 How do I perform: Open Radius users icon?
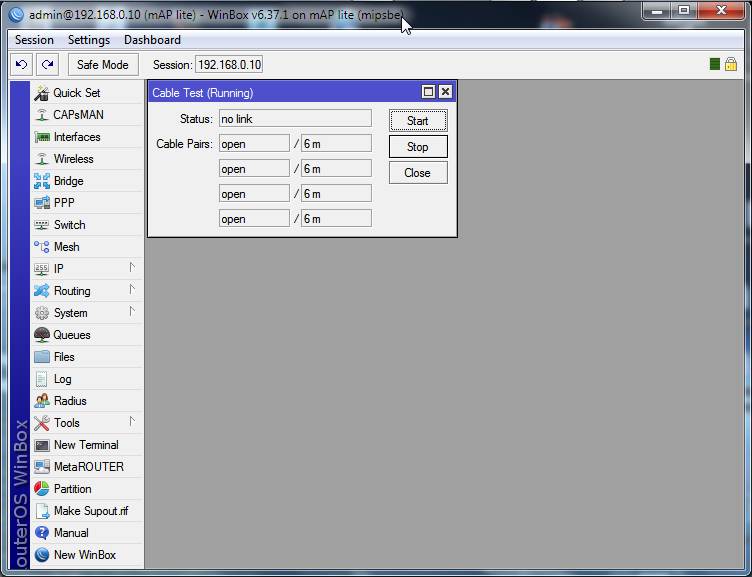pyautogui.click(x=42, y=401)
